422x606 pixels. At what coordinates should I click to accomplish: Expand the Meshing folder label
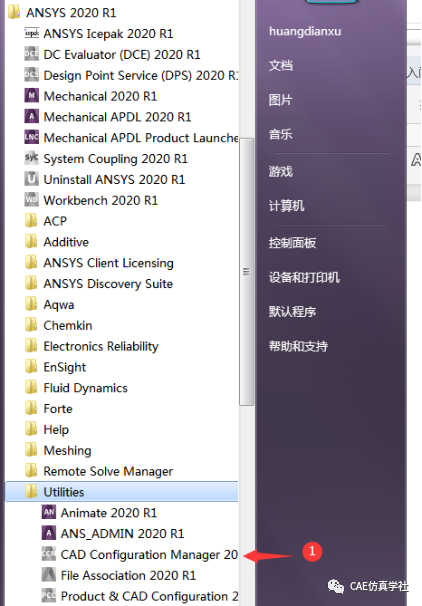(x=67, y=451)
